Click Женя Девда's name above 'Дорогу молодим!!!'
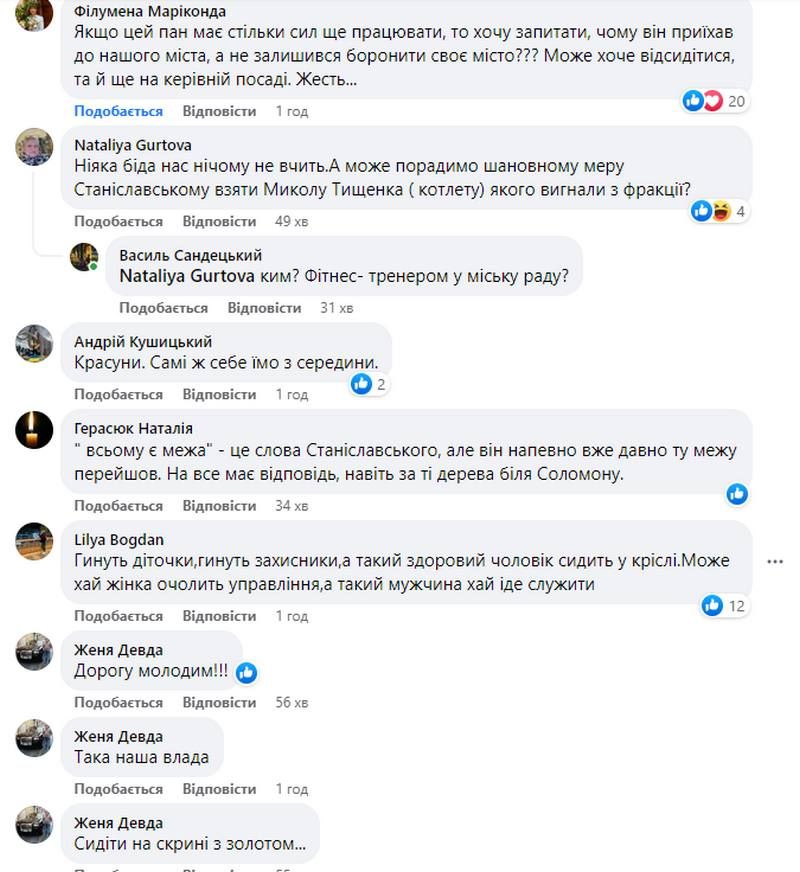Screen dimensions: 800x872 pyautogui.click(x=117, y=650)
